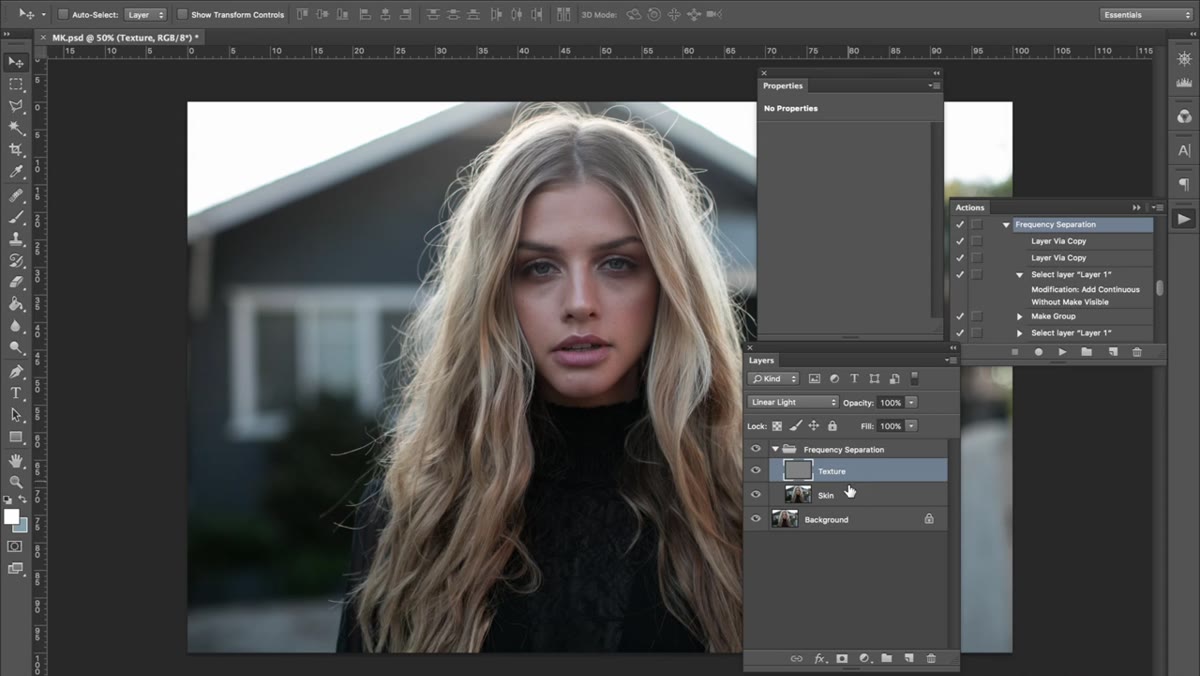Stop playing/recording in Actions panel
This screenshot has height=676, width=1200.
tap(1014, 352)
